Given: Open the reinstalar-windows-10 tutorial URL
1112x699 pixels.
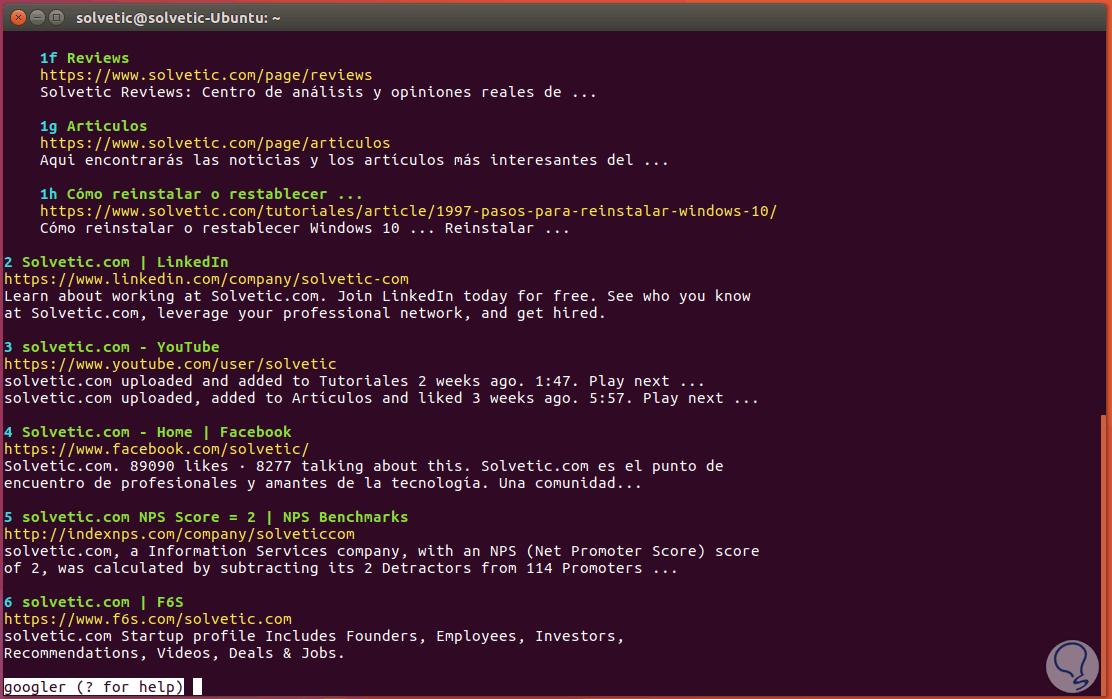Looking at the screenshot, I should [x=408, y=211].
